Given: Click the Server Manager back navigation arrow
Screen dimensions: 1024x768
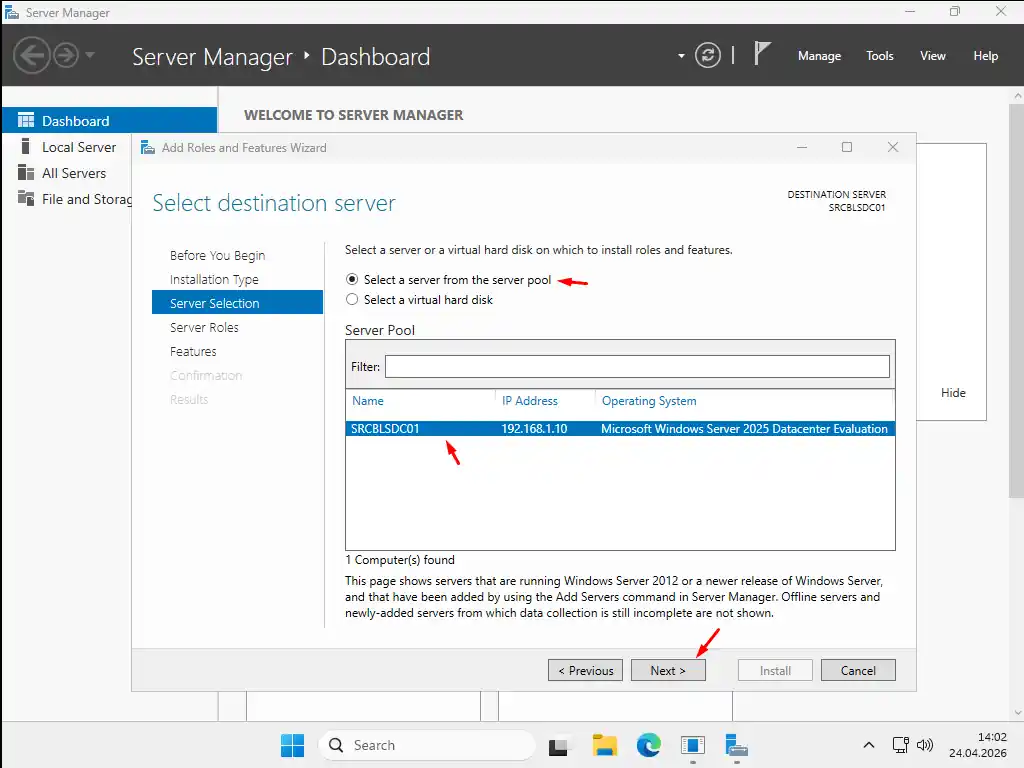Looking at the screenshot, I should pyautogui.click(x=31, y=56).
